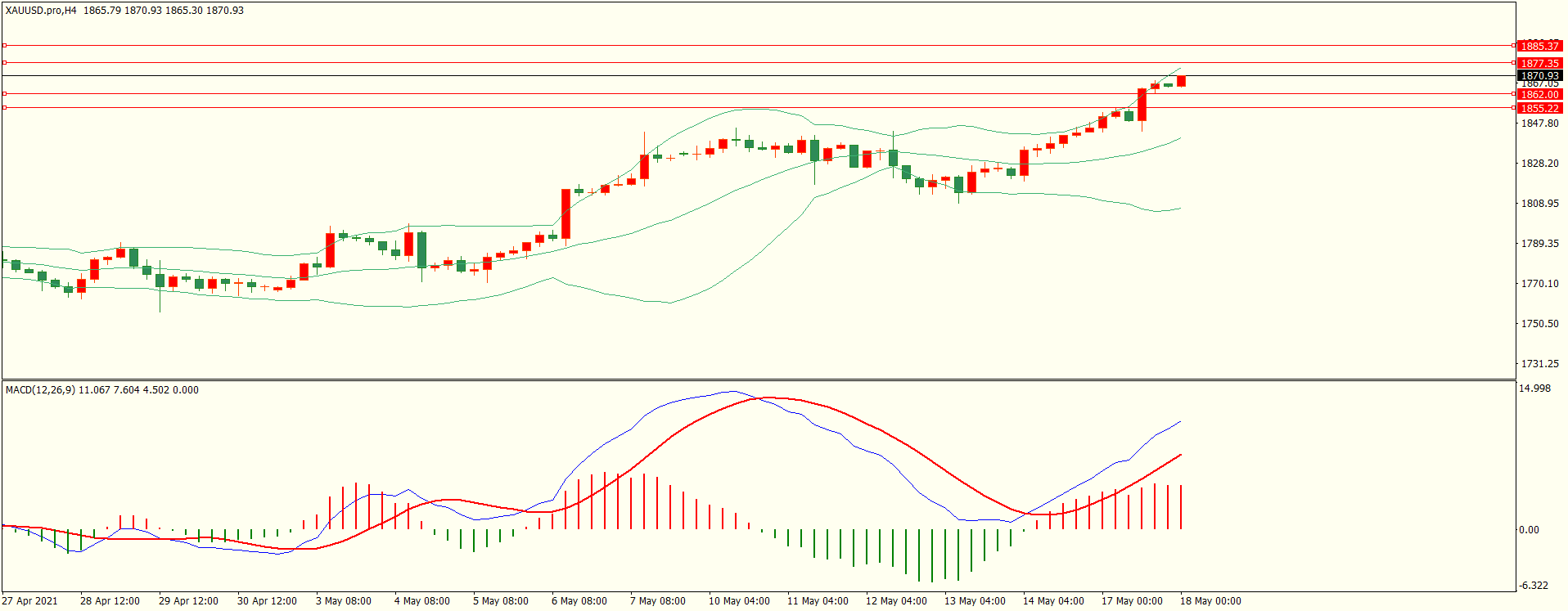Click the -6.322 MACD scale value
1568x611 pixels.
coord(1534,586)
